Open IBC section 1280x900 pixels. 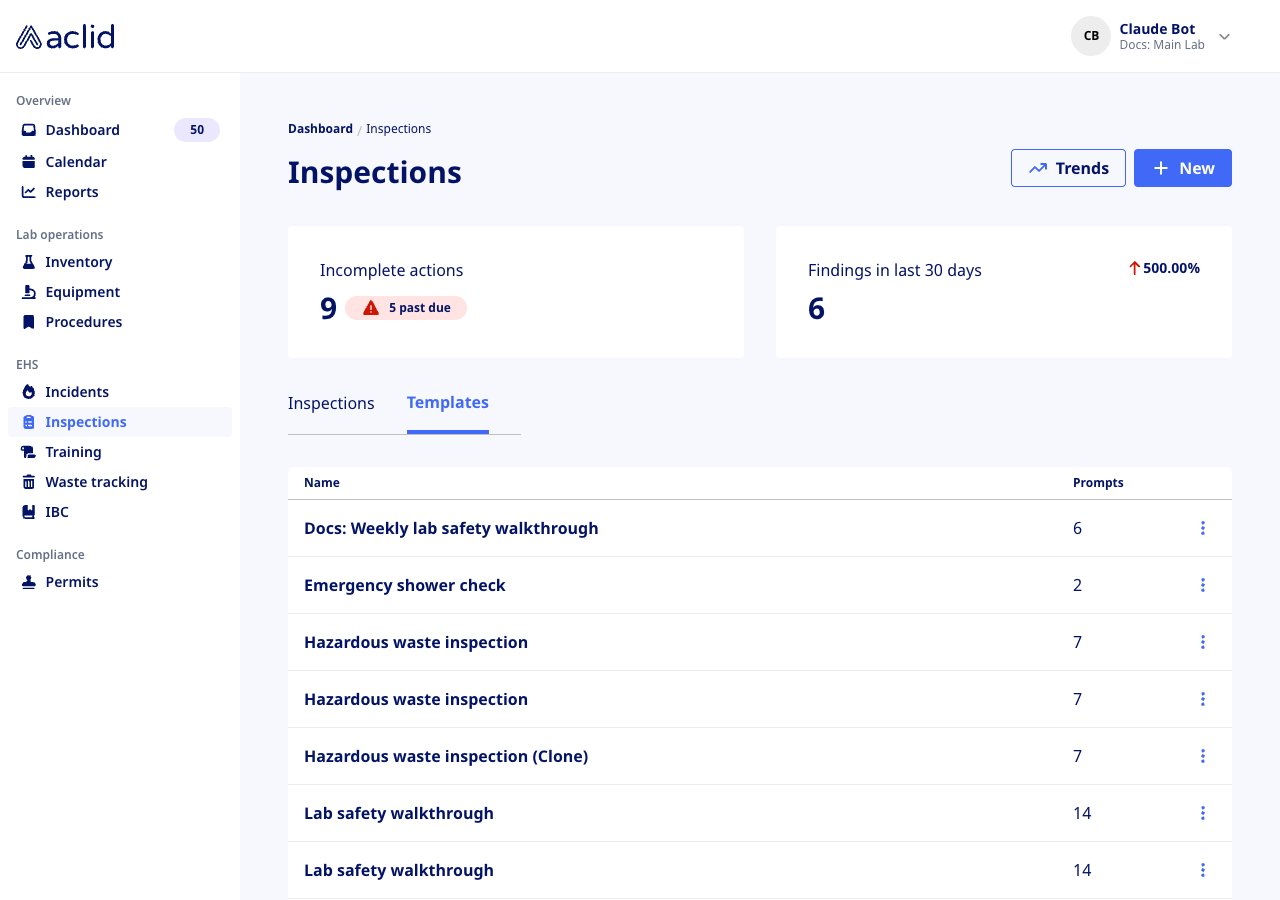click(x=119, y=512)
